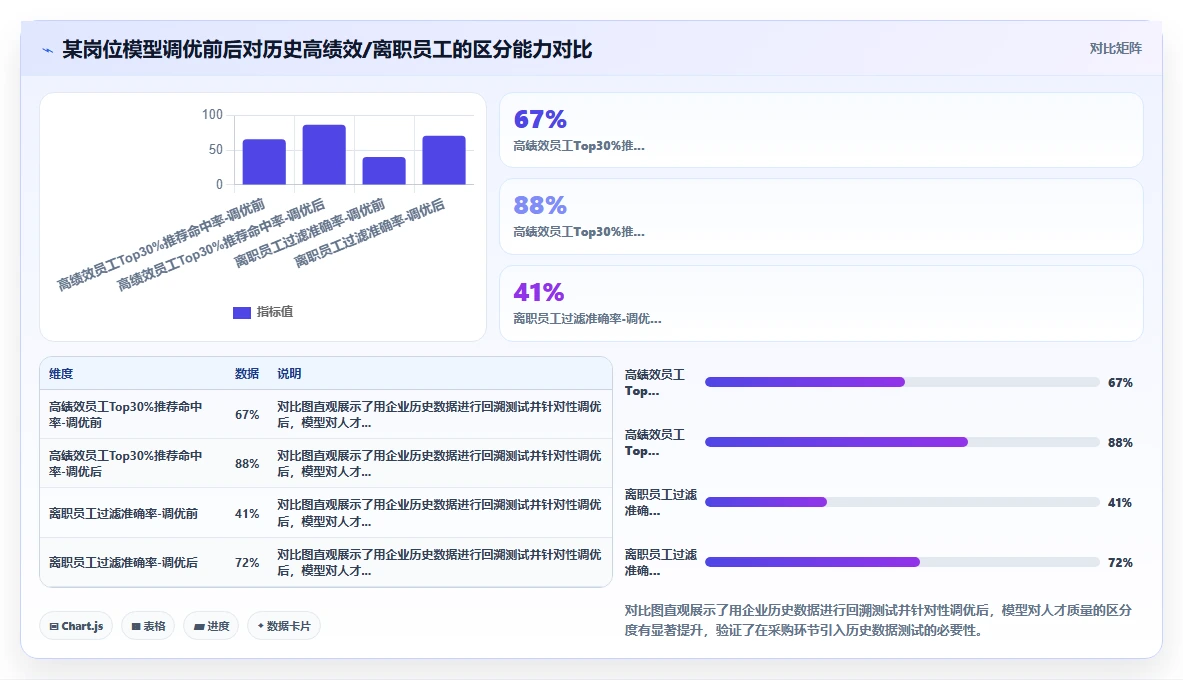
Task: Select table cell 离职员工过滤准确率-调优后
Action: pos(124,562)
